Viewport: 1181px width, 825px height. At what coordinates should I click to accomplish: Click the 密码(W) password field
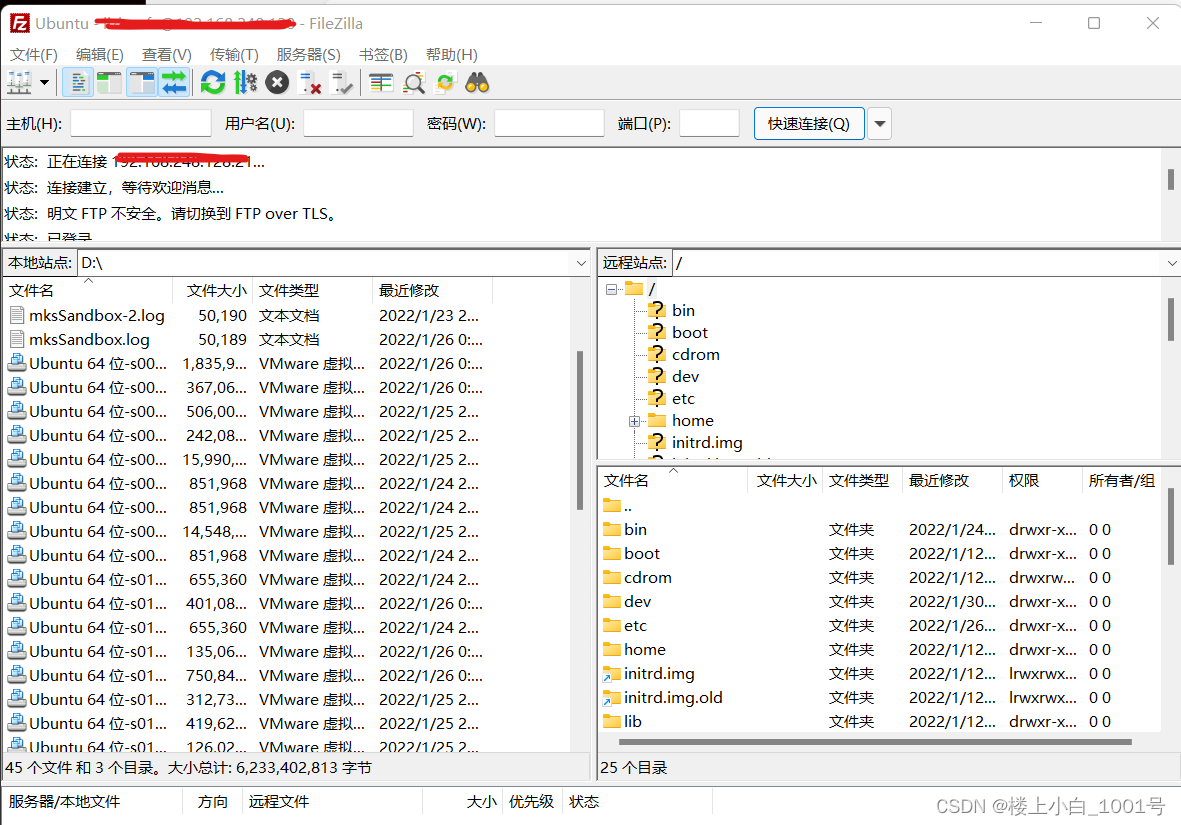point(549,124)
